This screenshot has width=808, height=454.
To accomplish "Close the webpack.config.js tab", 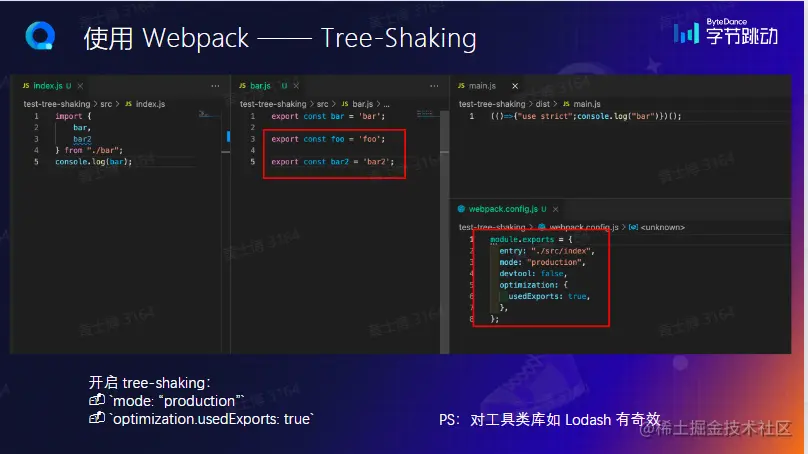I will click(x=556, y=209).
